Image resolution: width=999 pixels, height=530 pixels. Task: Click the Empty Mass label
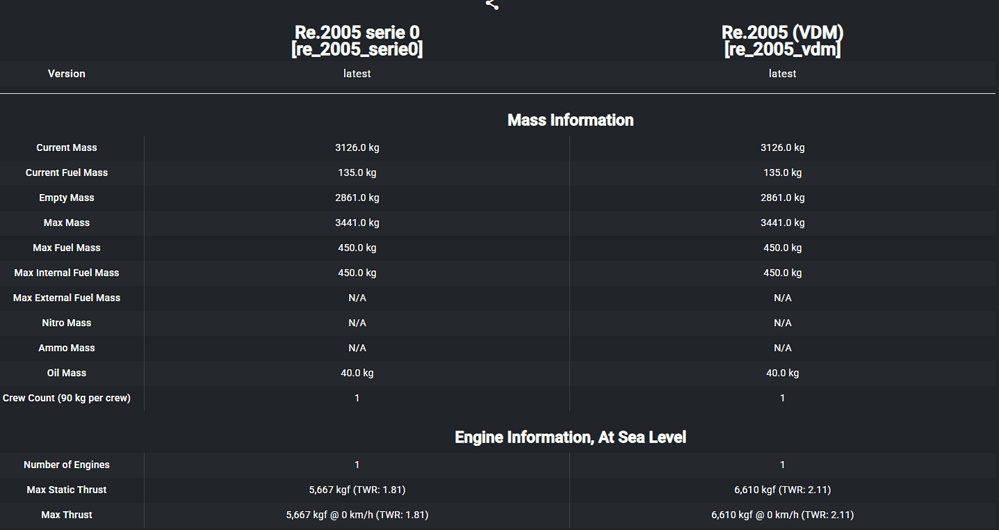[67, 198]
